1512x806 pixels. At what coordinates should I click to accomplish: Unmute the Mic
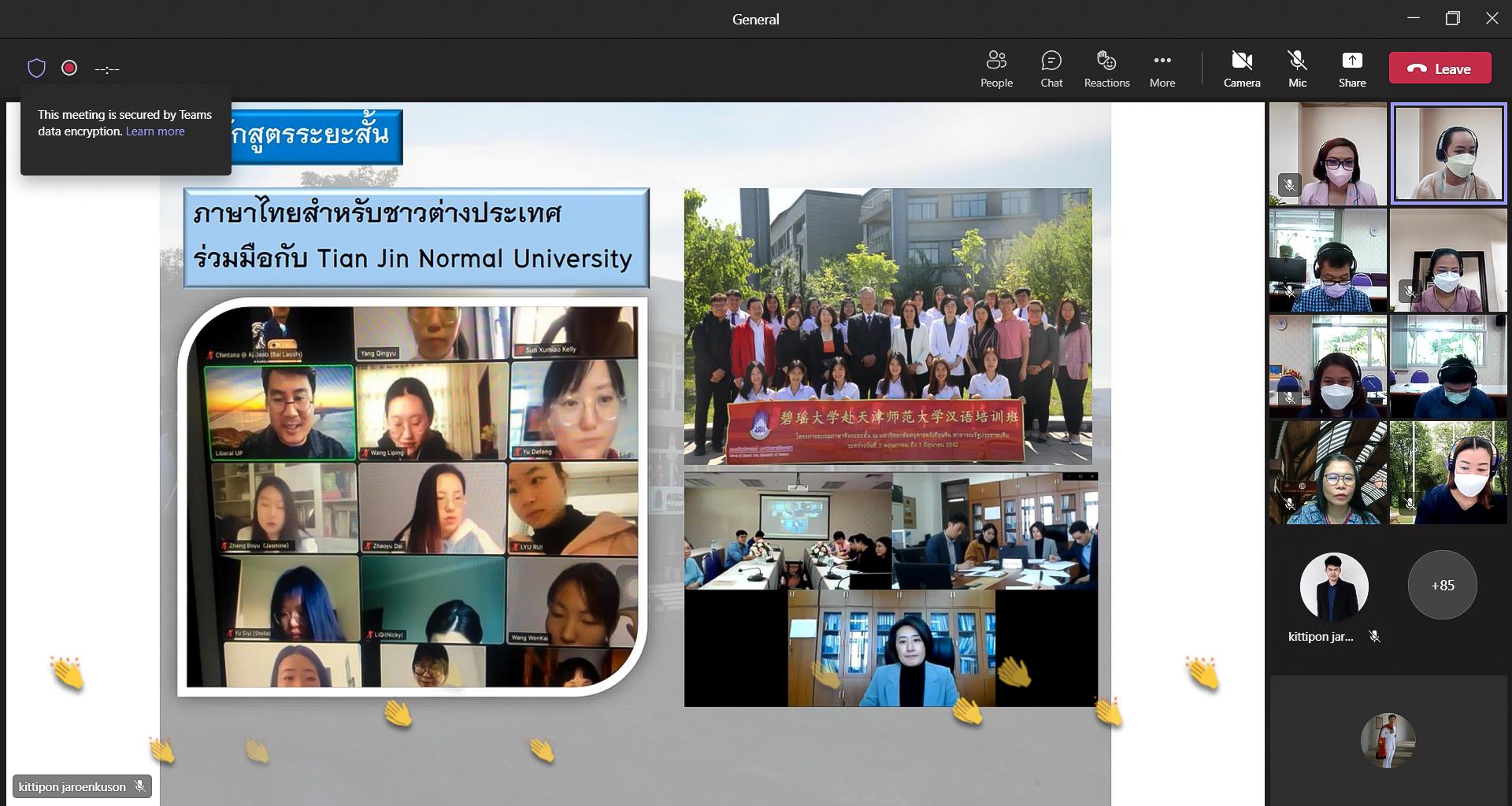1297,68
